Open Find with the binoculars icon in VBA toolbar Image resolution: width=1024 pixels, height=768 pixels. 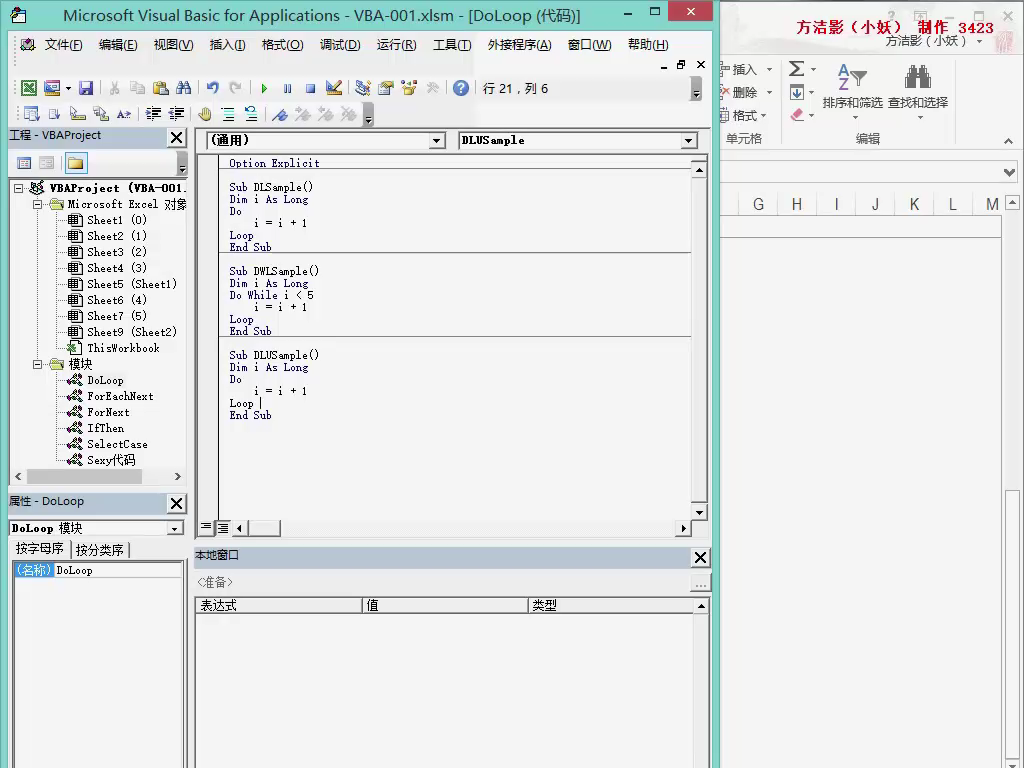click(x=184, y=88)
